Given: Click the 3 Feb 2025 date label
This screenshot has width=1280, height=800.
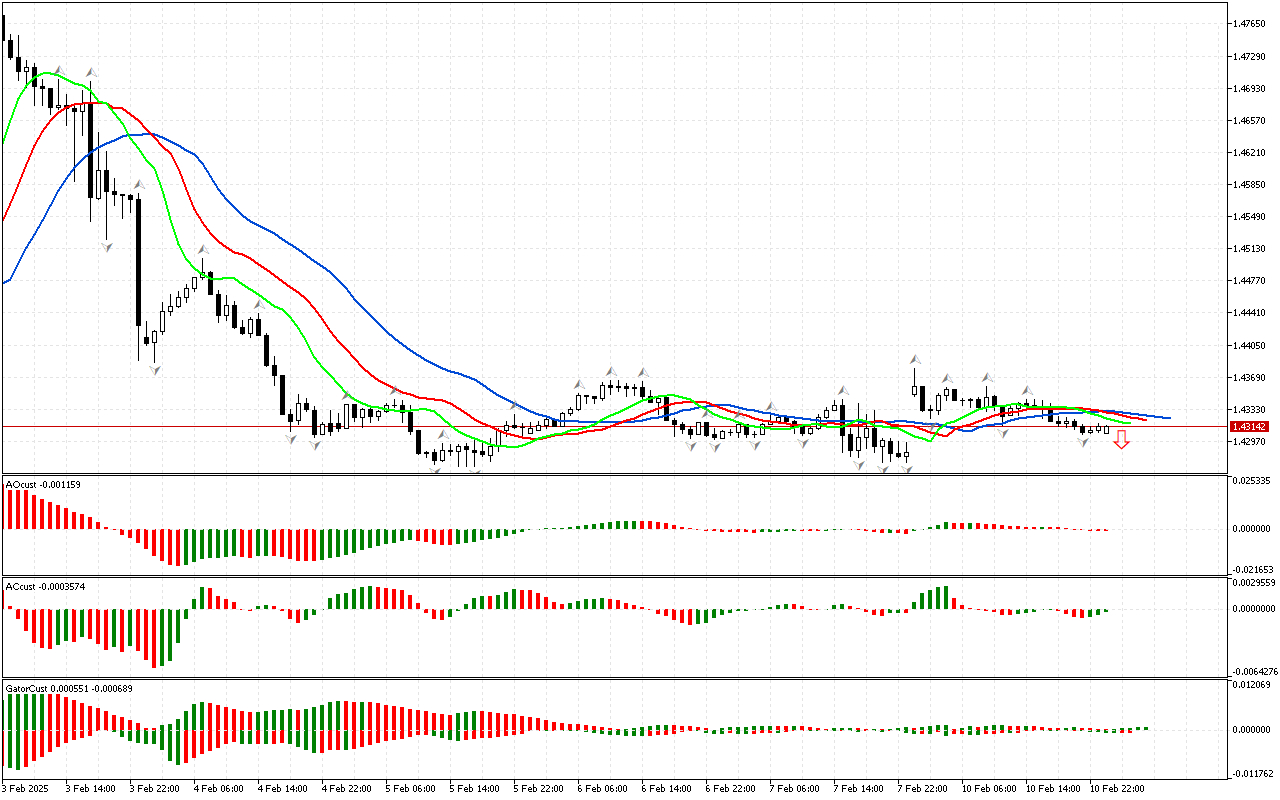Looking at the screenshot, I should click(25, 788).
